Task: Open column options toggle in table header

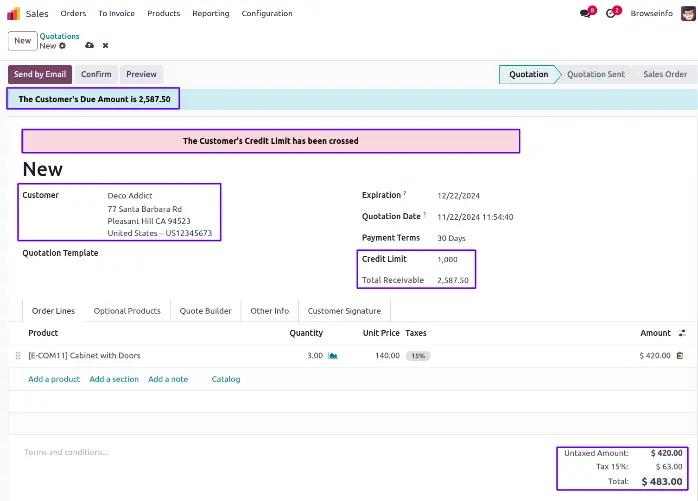Action: pyautogui.click(x=682, y=333)
